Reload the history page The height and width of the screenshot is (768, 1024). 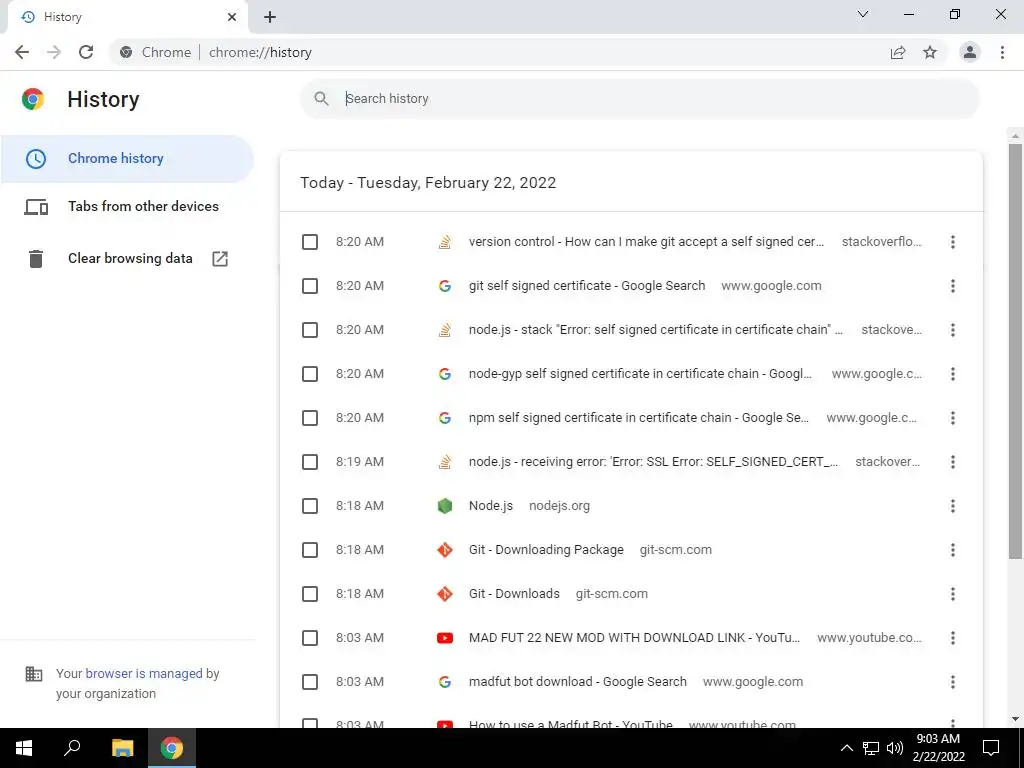tap(86, 52)
